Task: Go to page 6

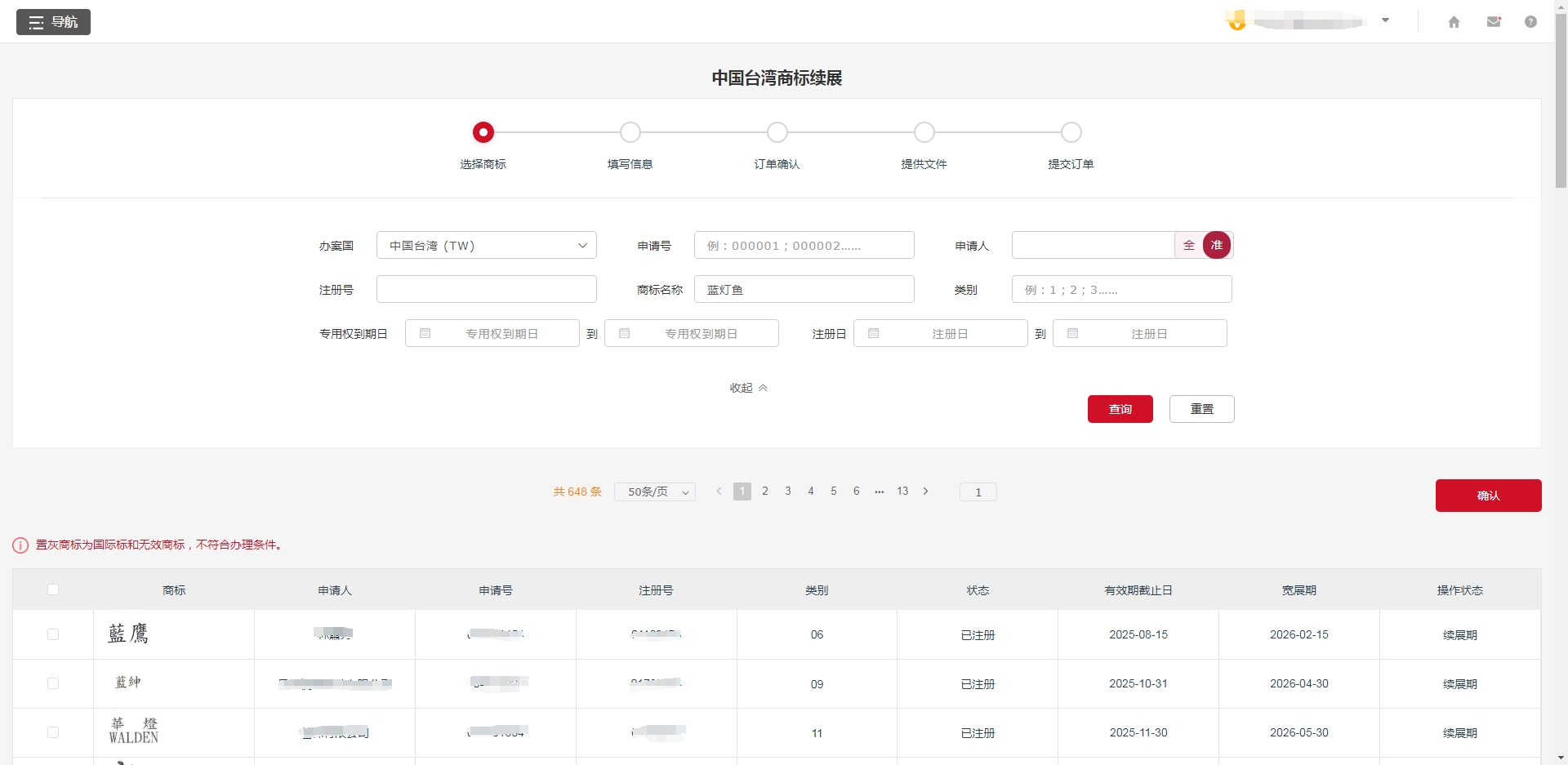Action: tap(857, 491)
